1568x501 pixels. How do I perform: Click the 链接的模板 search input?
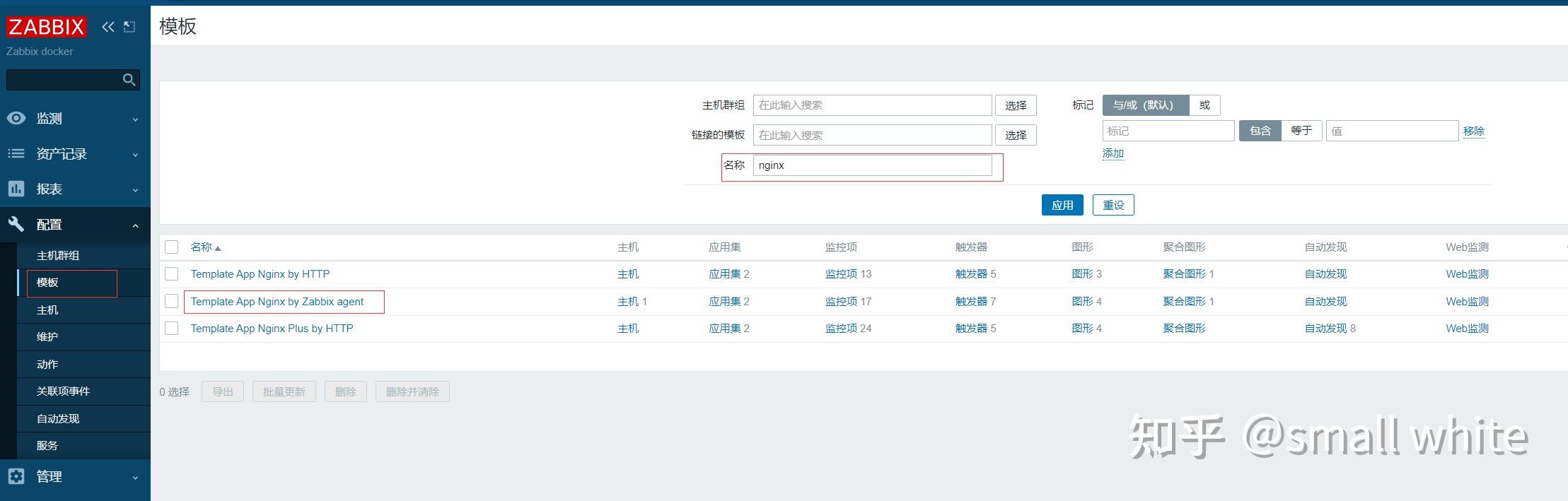tap(872, 135)
